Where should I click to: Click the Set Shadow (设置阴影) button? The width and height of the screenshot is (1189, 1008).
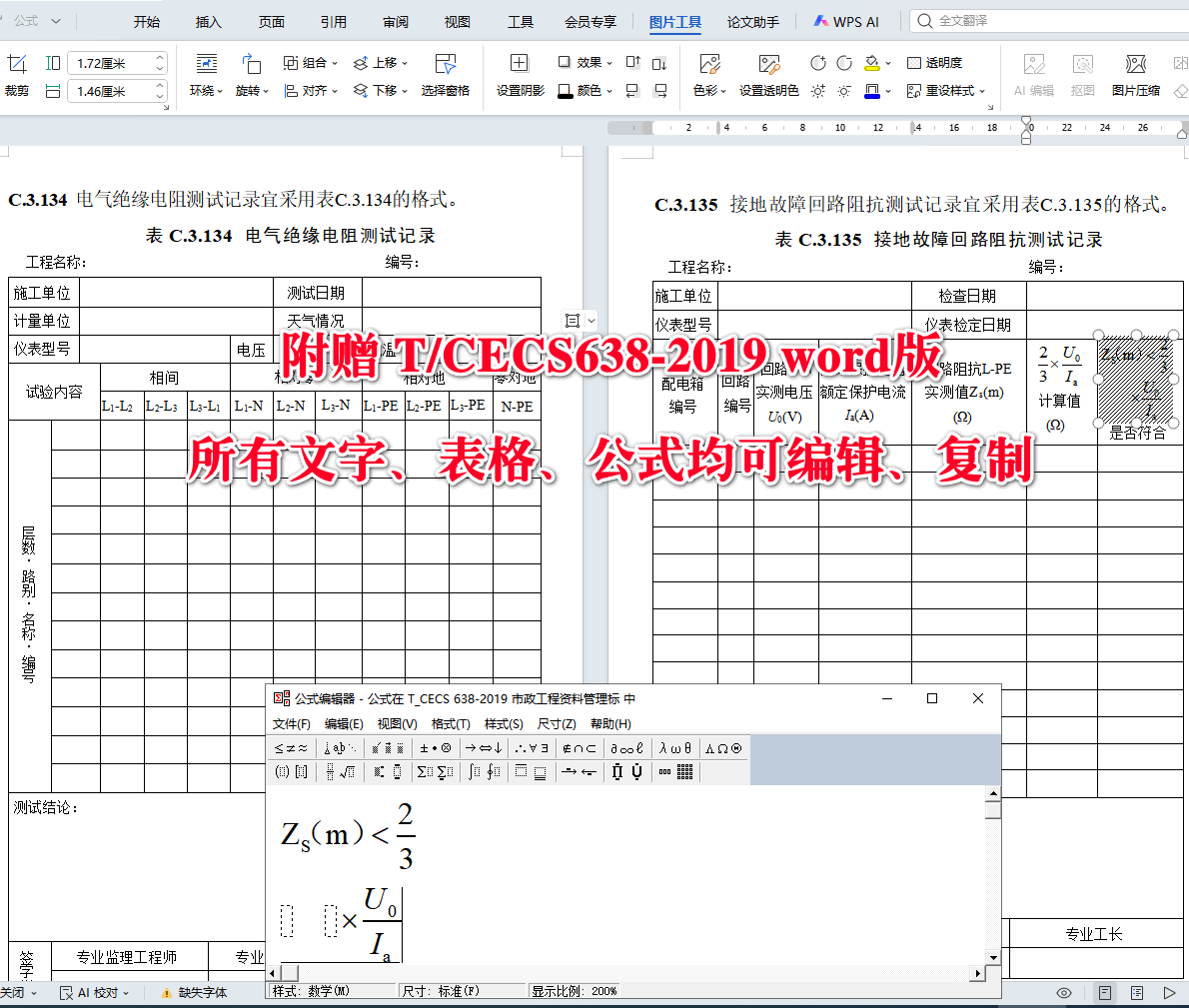[521, 75]
